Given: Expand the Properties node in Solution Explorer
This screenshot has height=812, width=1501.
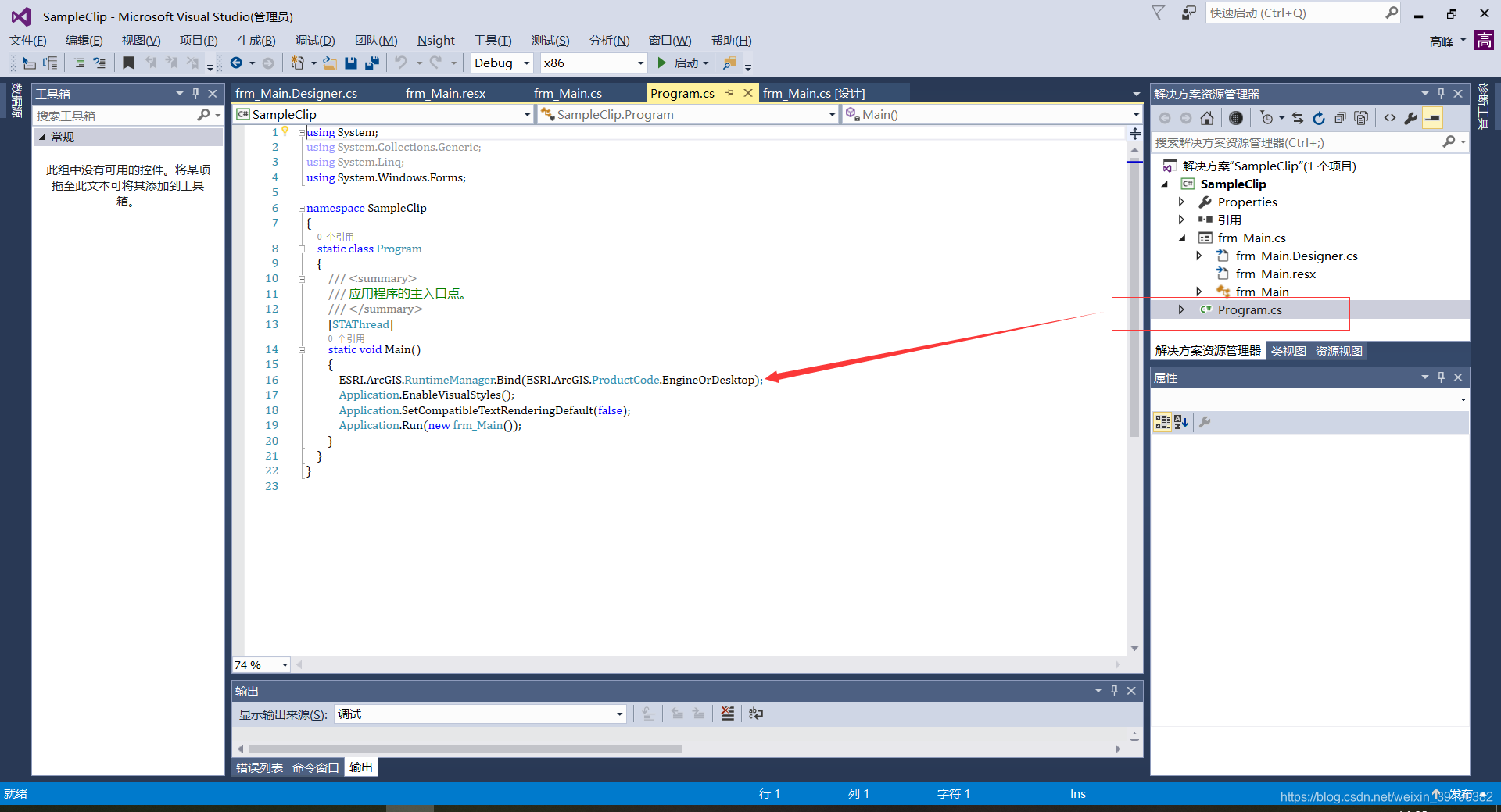Looking at the screenshot, I should [x=1181, y=202].
